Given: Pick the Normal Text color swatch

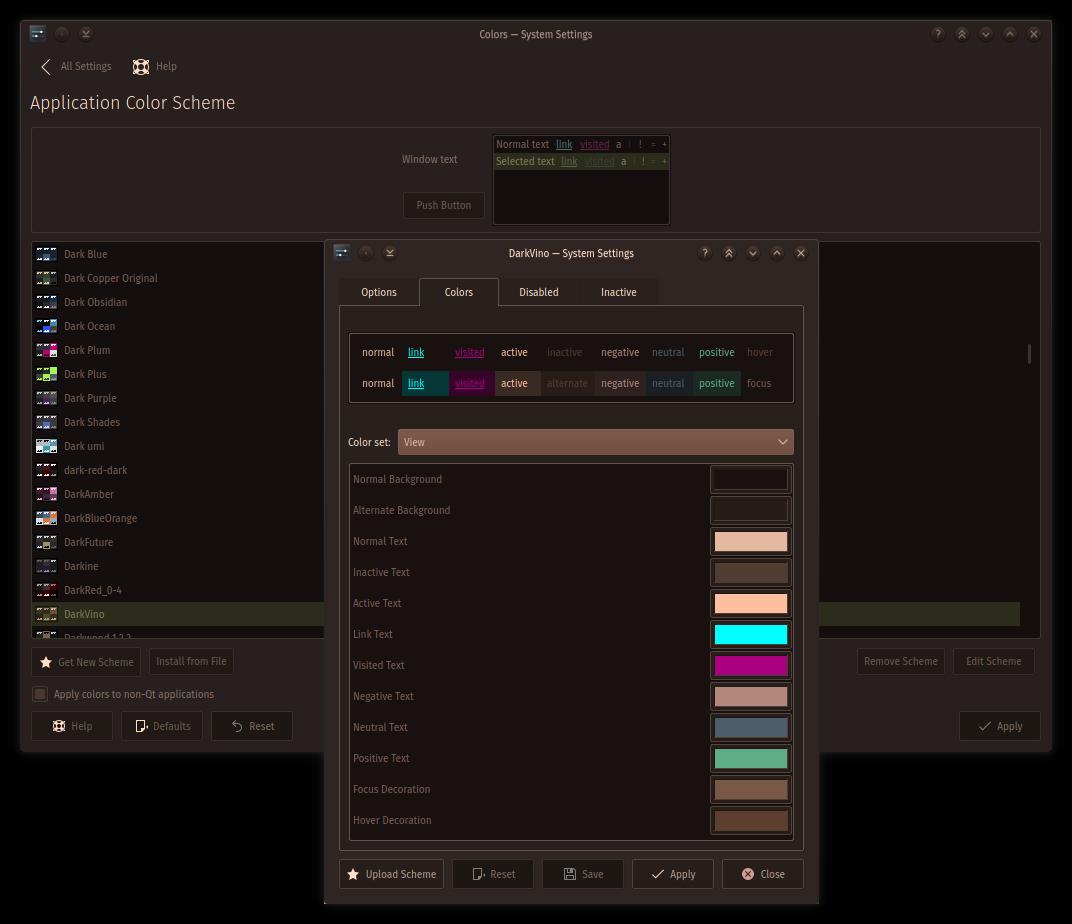Looking at the screenshot, I should 751,541.
